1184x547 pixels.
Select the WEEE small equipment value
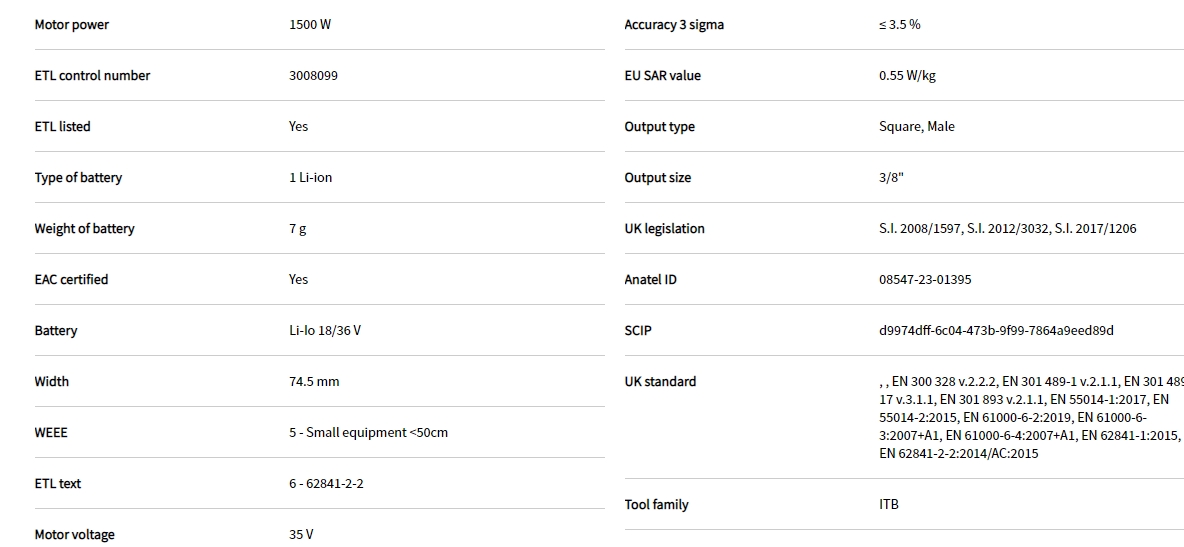368,433
